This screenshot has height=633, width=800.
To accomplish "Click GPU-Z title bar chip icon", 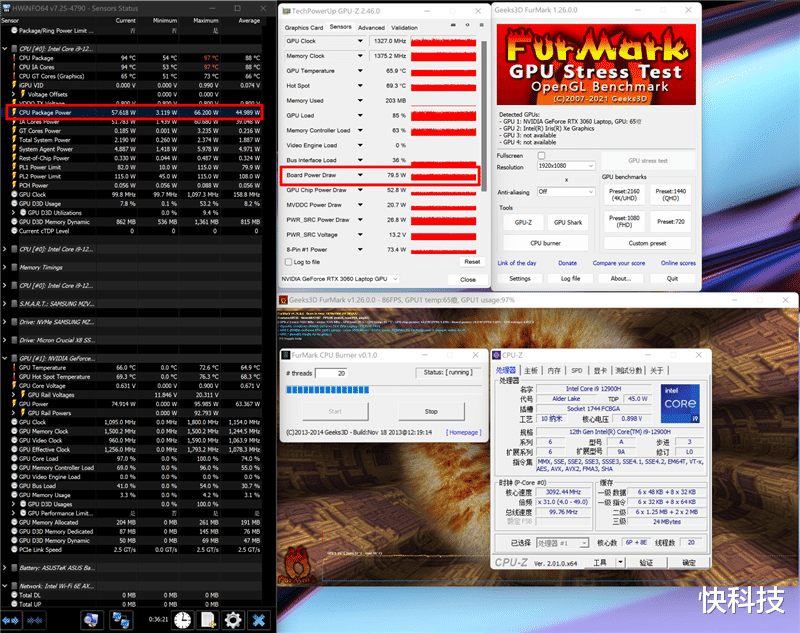I will coord(286,11).
